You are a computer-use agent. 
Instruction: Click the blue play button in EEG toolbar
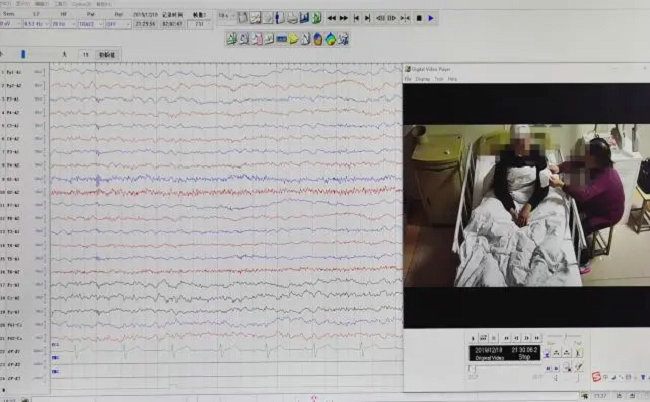(x=431, y=18)
